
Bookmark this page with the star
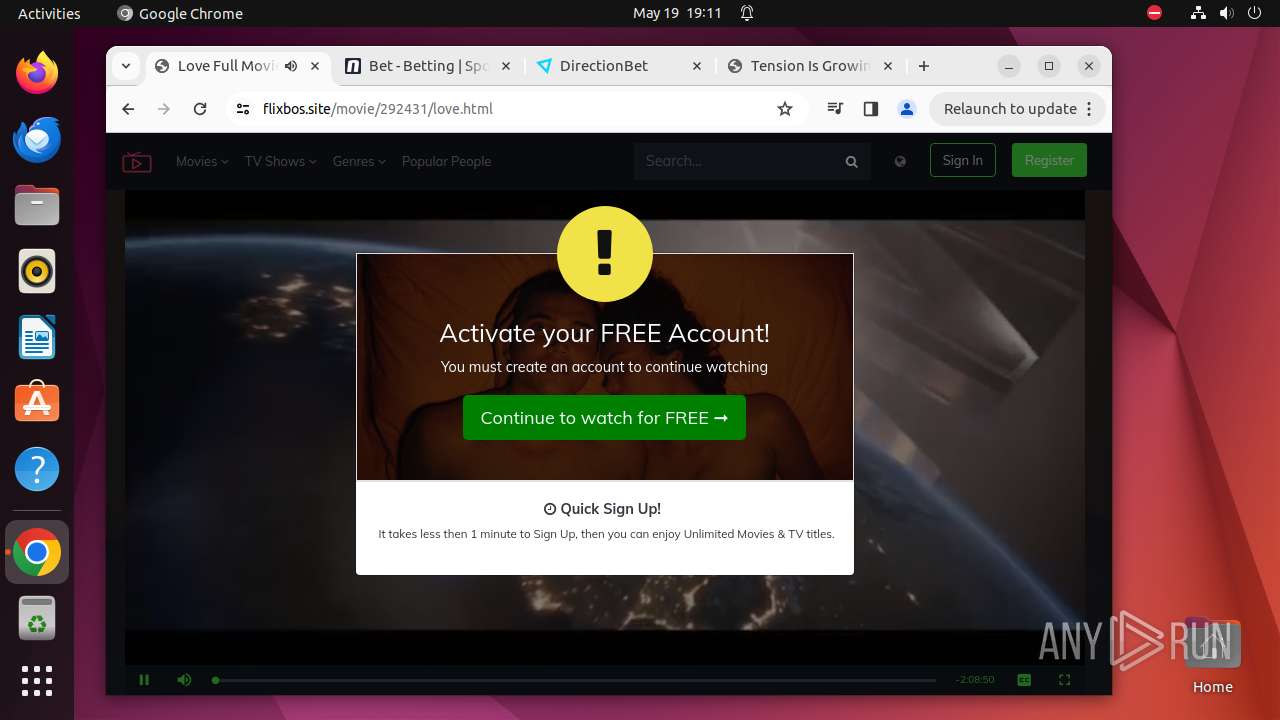(785, 109)
